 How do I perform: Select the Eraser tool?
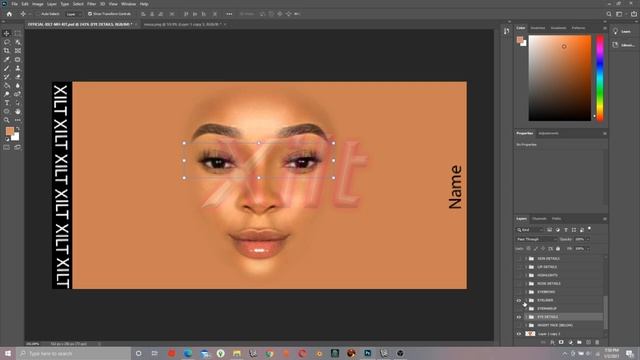[18, 77]
